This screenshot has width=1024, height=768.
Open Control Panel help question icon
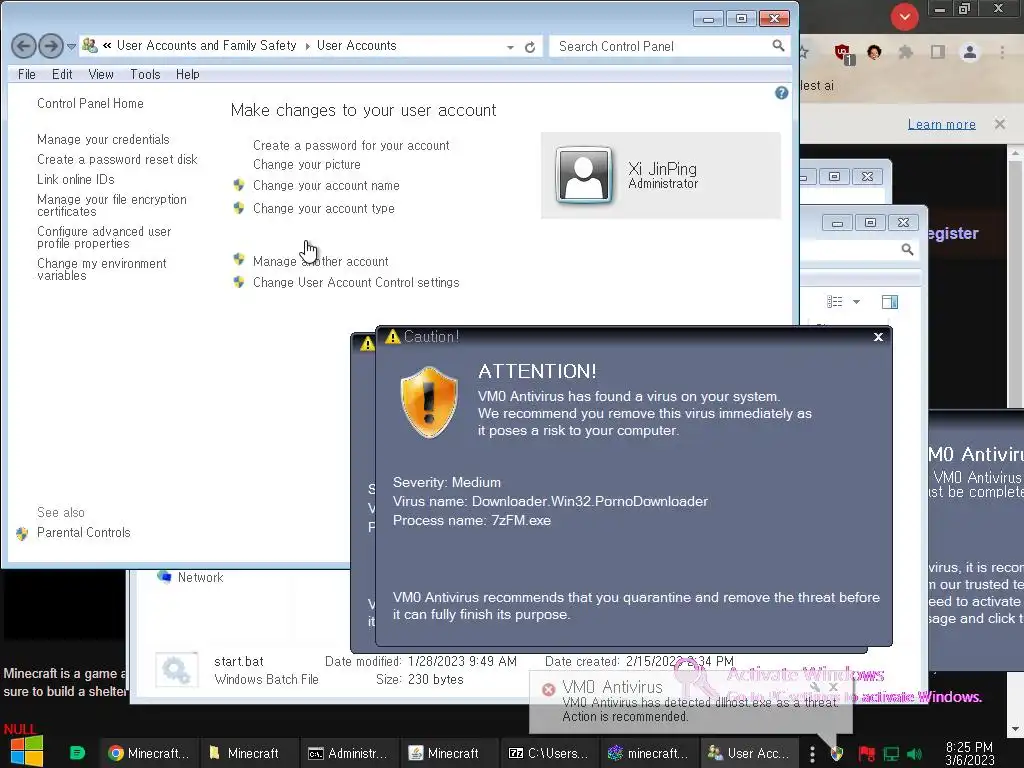point(781,93)
